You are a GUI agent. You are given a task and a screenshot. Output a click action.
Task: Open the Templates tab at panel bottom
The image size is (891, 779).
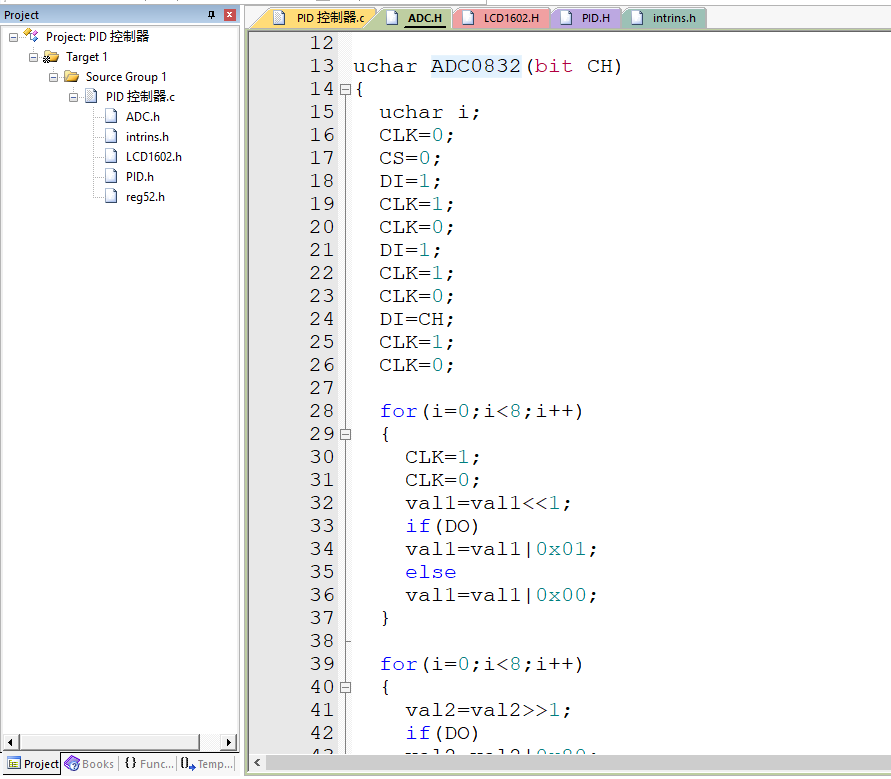(207, 764)
